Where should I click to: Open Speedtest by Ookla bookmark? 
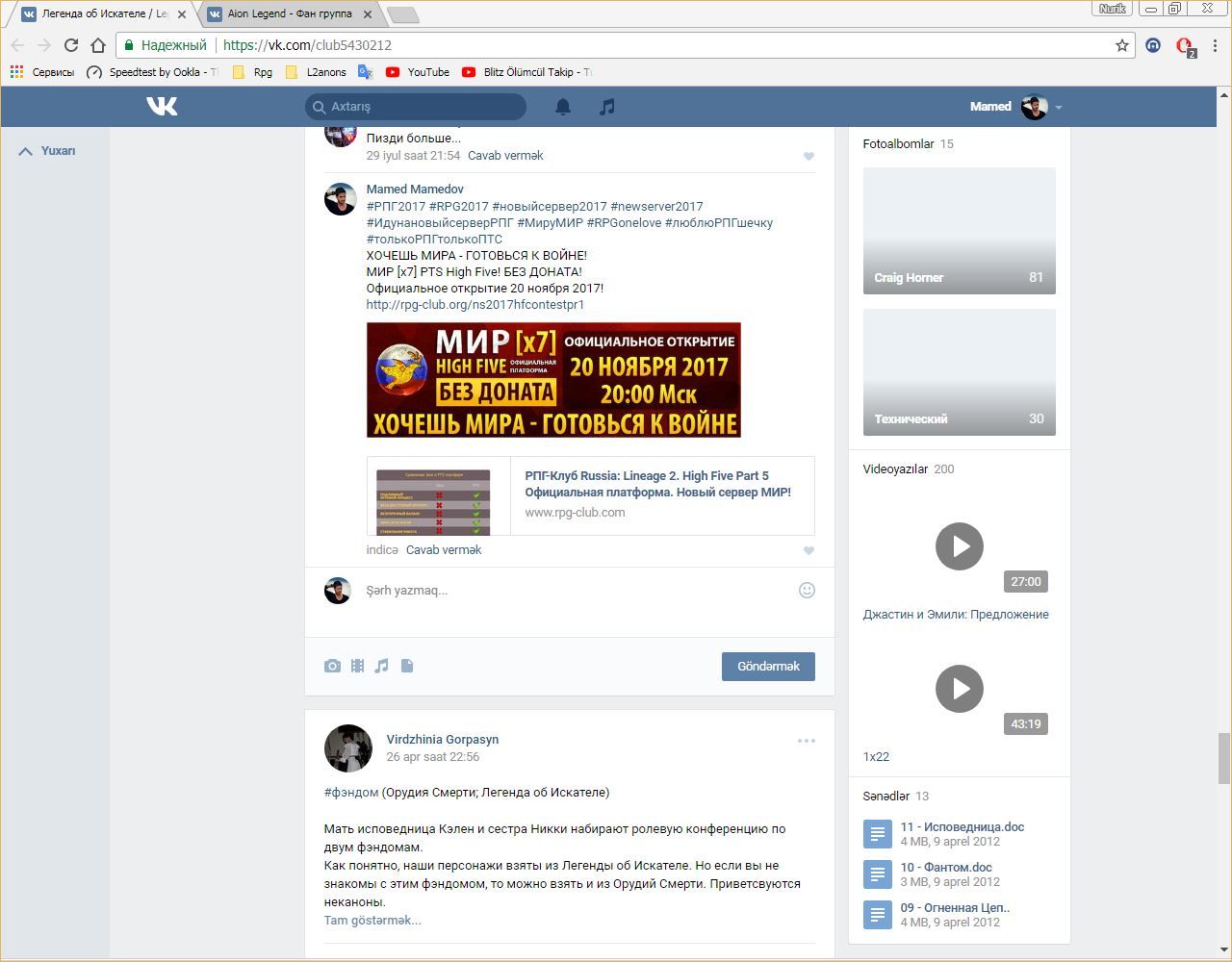pos(152,72)
